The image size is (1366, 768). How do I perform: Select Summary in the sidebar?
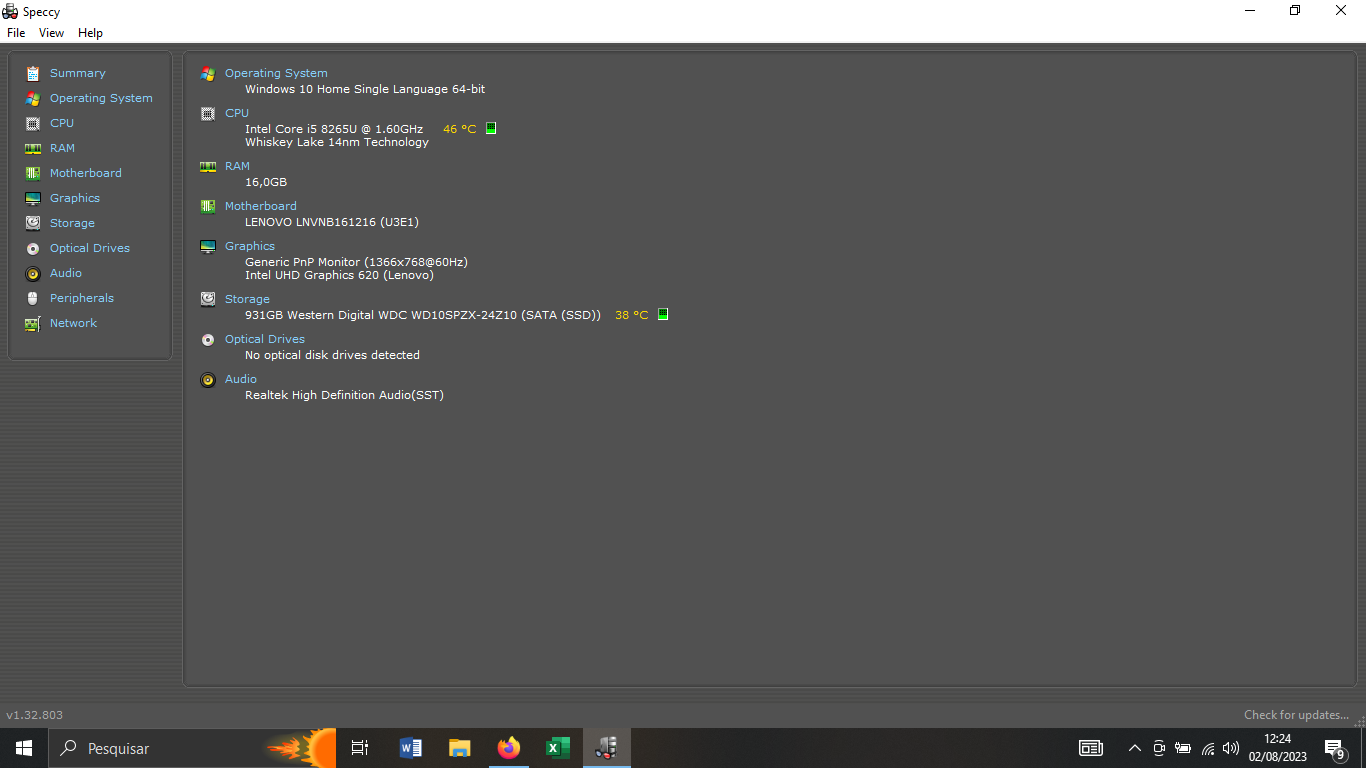[x=78, y=73]
